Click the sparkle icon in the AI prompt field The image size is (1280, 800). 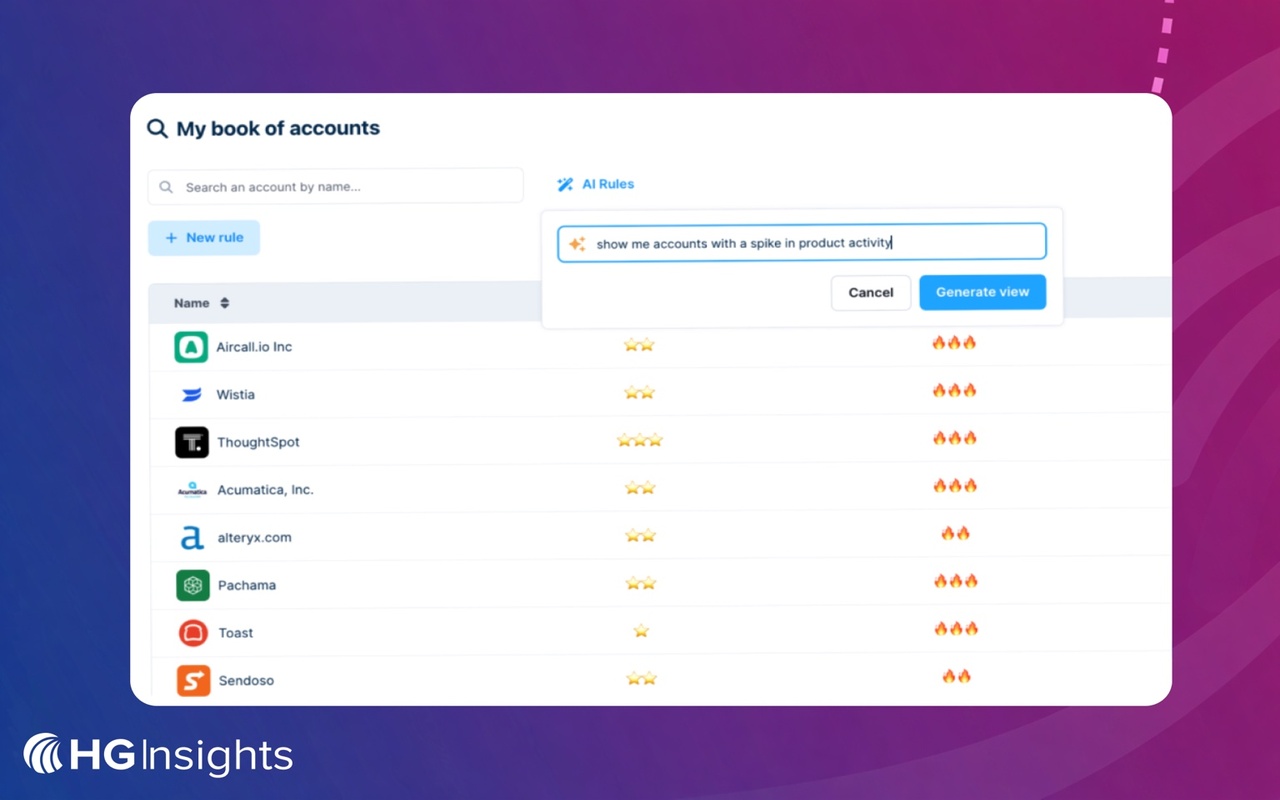[577, 244]
